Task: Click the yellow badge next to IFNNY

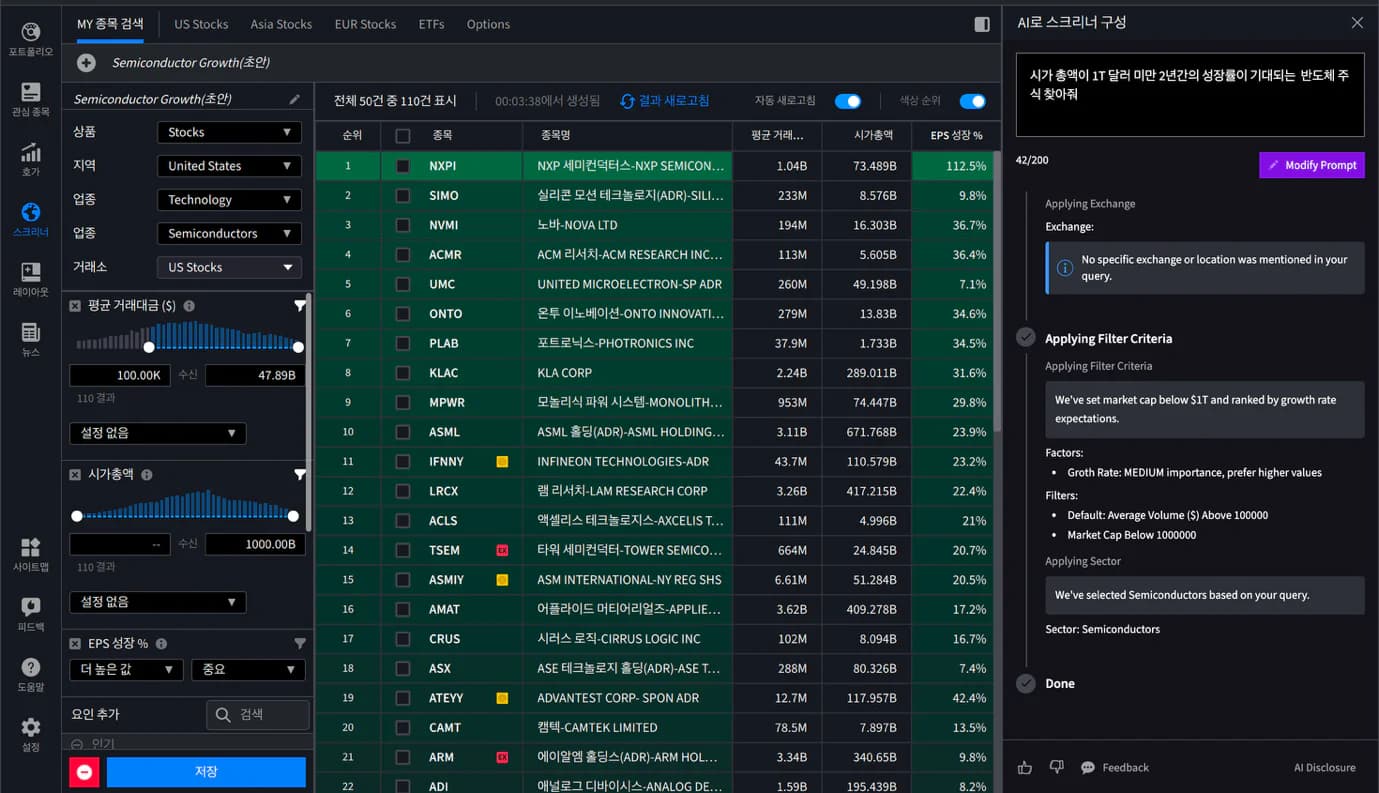Action: click(x=502, y=462)
